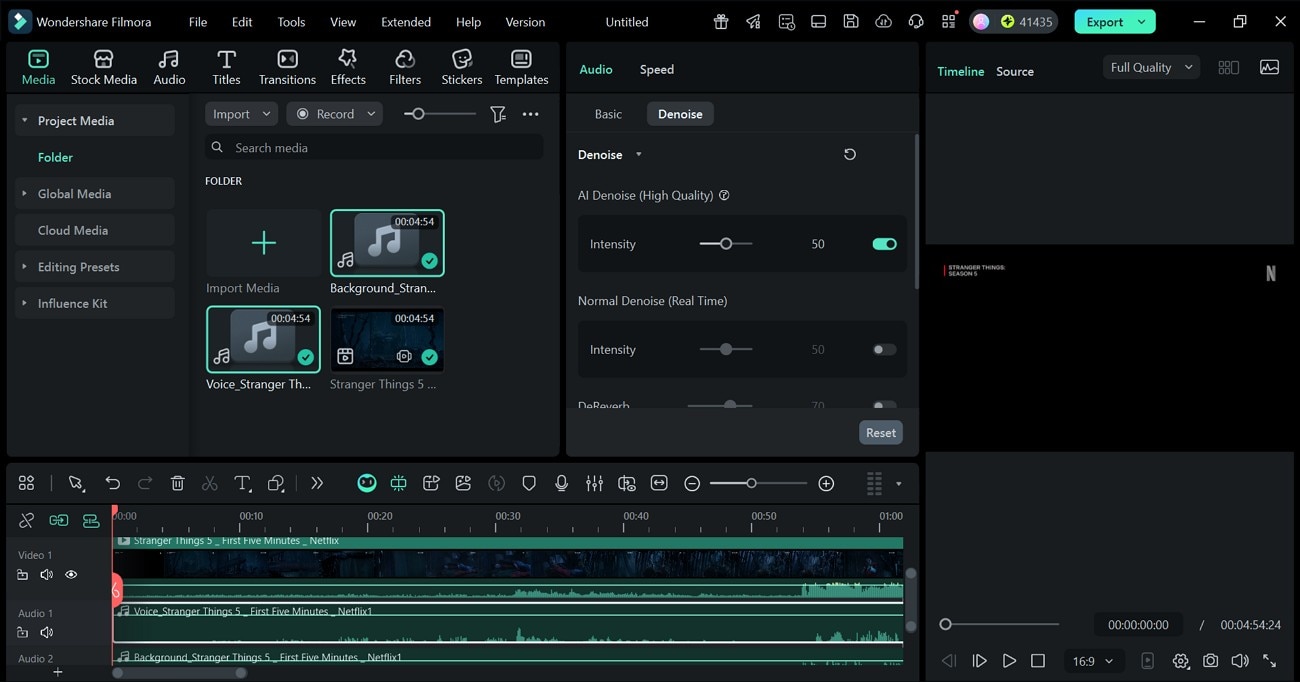Toggle Normal Denoise intensity on
This screenshot has height=682, width=1300.
883,349
